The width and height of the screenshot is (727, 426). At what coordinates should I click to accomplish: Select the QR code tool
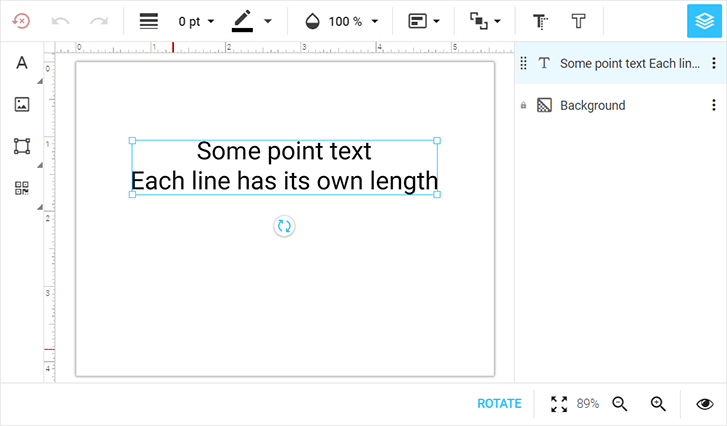(x=22, y=188)
